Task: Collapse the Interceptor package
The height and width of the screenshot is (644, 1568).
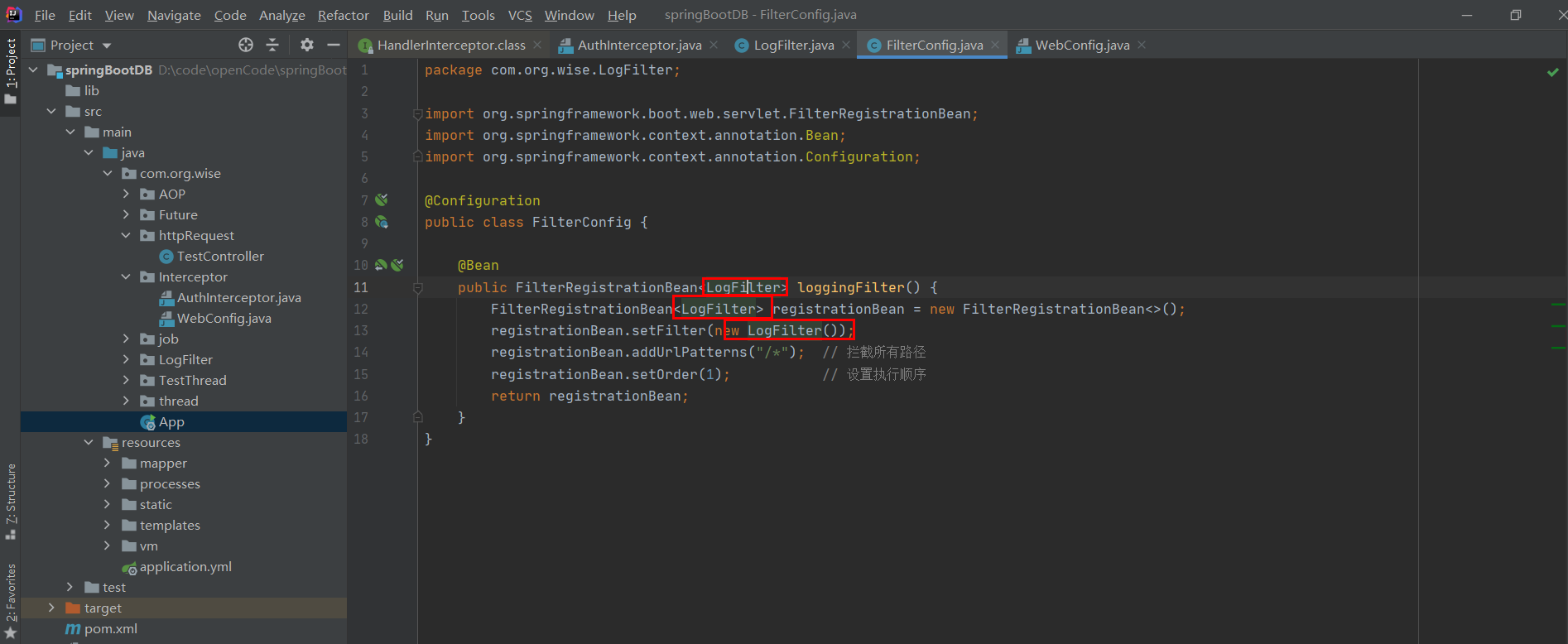Action: tap(126, 276)
